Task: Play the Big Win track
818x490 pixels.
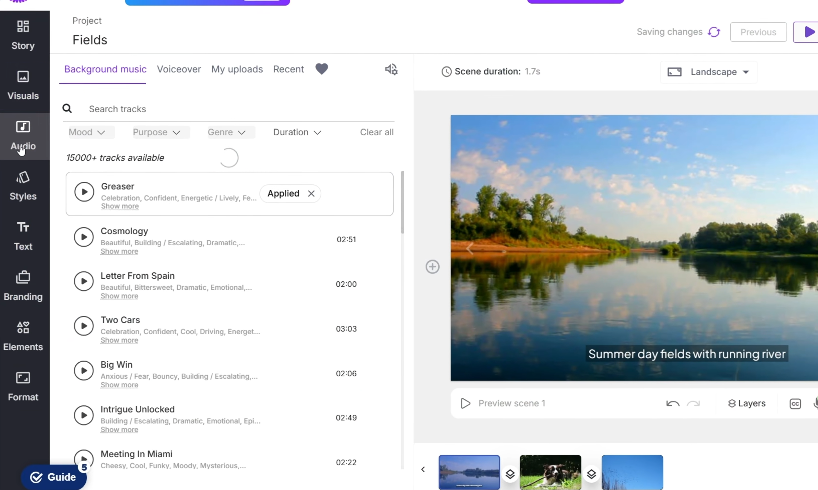Action: (83, 371)
